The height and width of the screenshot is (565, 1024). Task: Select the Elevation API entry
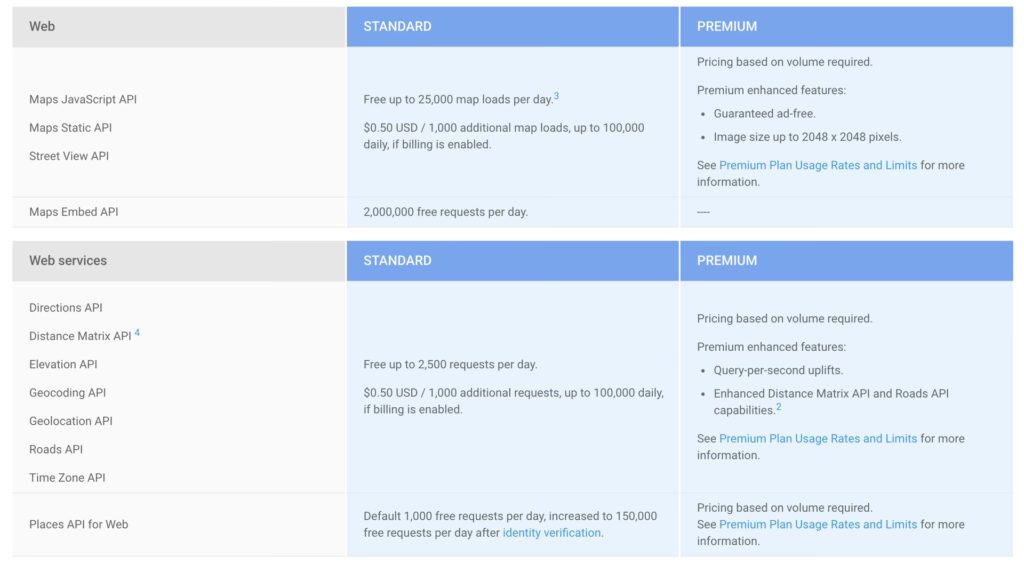63,364
